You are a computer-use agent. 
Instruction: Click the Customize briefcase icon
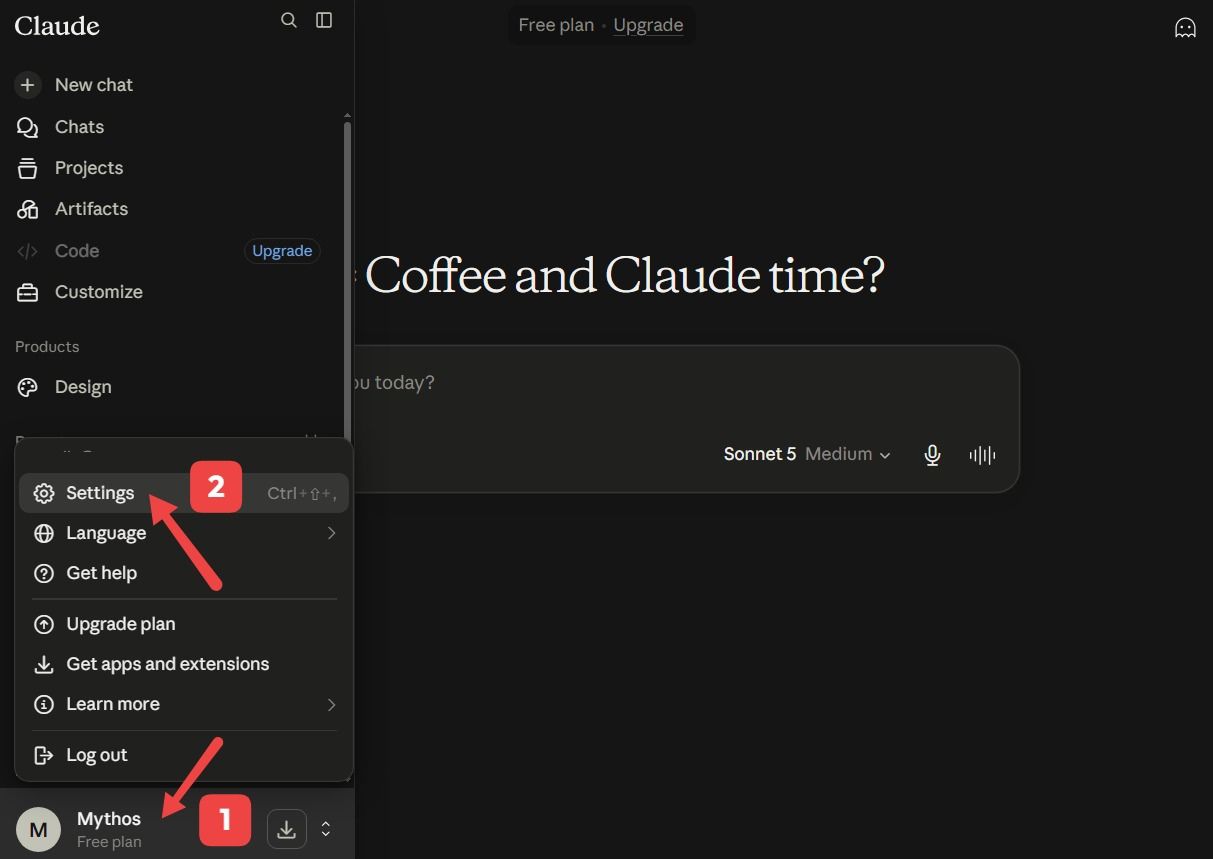[x=27, y=292]
